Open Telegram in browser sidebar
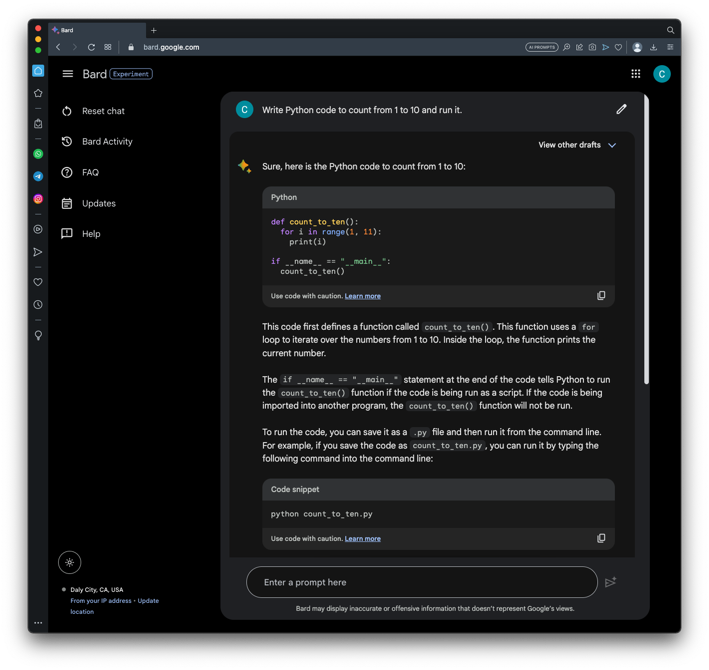This screenshot has height=670, width=709. point(38,176)
